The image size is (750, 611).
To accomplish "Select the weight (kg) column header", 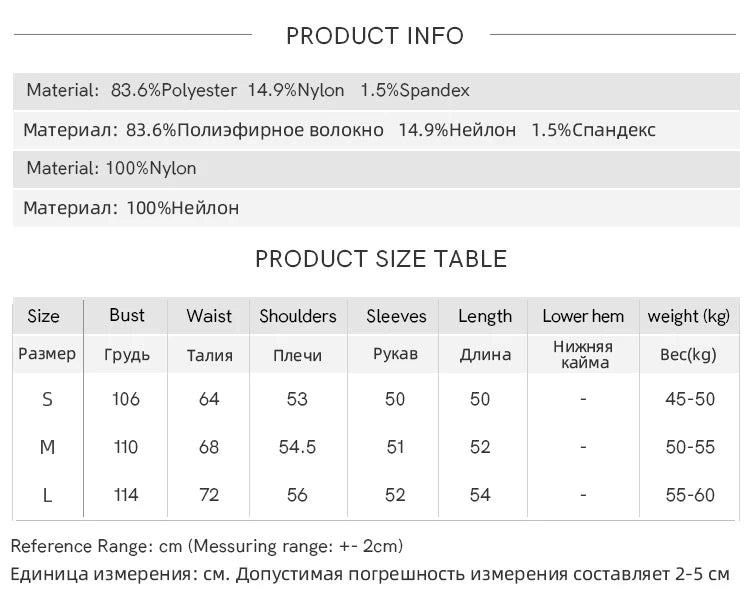I will tap(689, 317).
